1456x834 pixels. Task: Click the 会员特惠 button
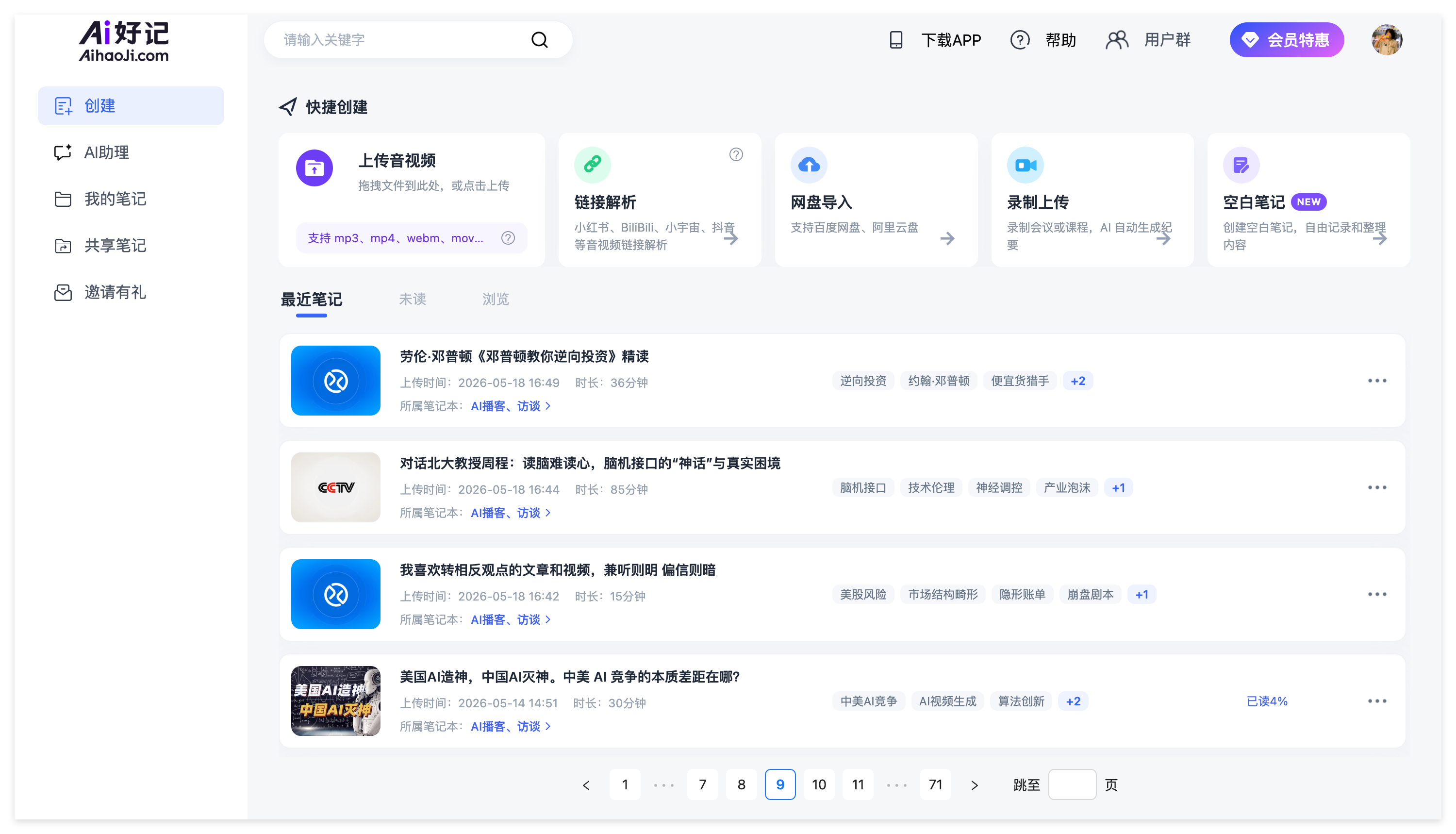coord(1286,39)
